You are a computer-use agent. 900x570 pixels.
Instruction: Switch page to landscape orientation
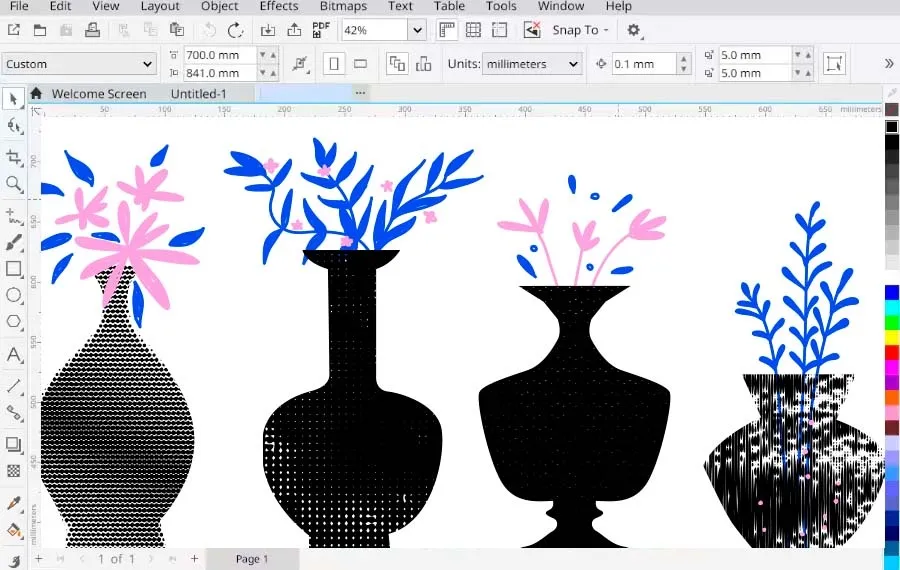click(x=361, y=64)
